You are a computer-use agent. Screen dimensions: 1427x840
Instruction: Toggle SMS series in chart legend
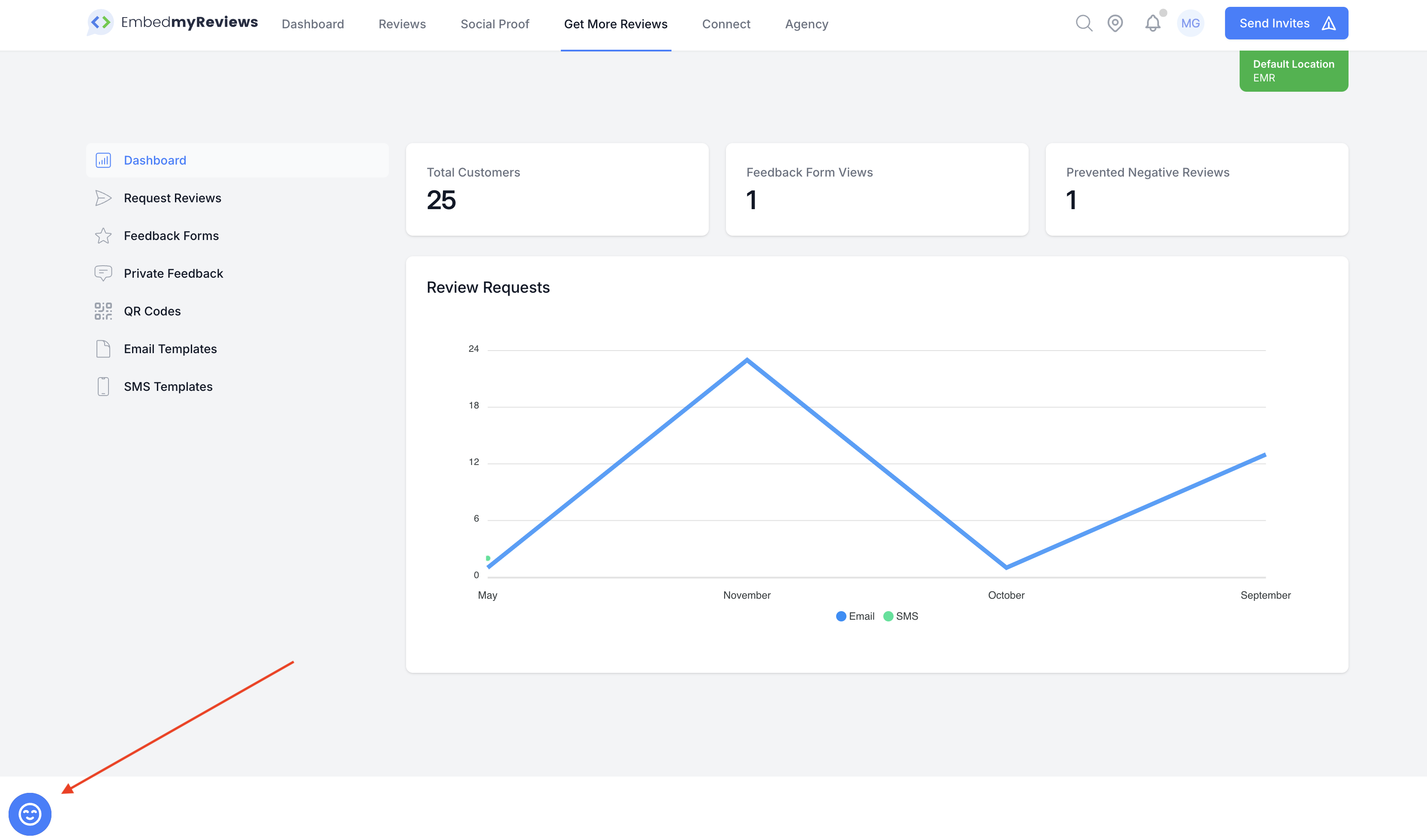coord(901,616)
